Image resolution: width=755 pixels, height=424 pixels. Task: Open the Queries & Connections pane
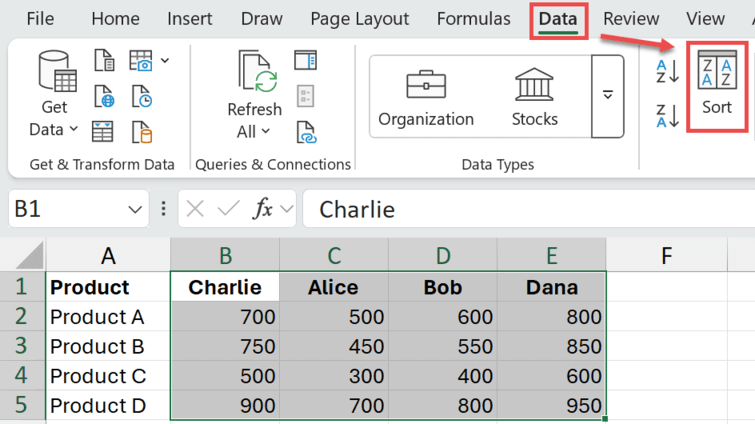(306, 61)
